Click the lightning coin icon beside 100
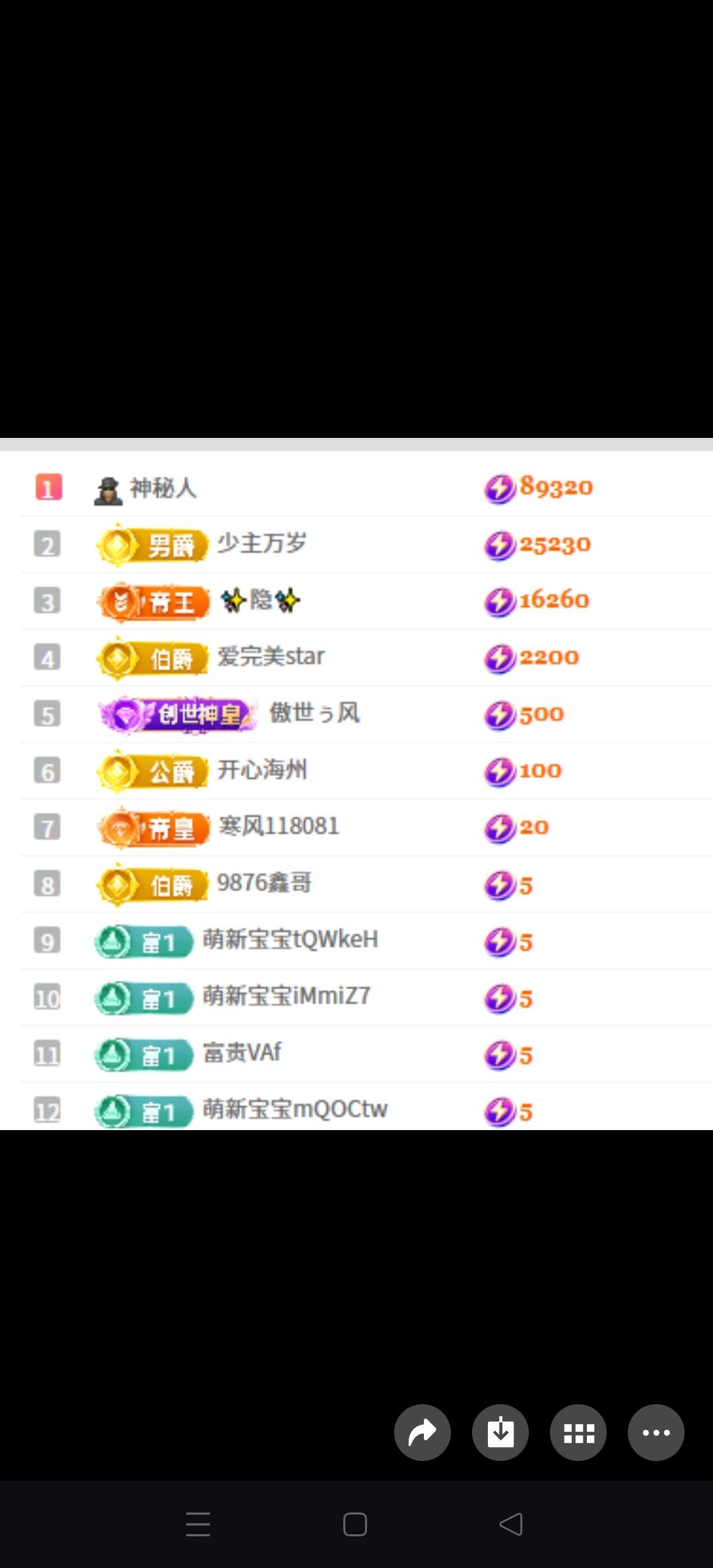Screen dimensions: 713x1568 click(x=500, y=772)
